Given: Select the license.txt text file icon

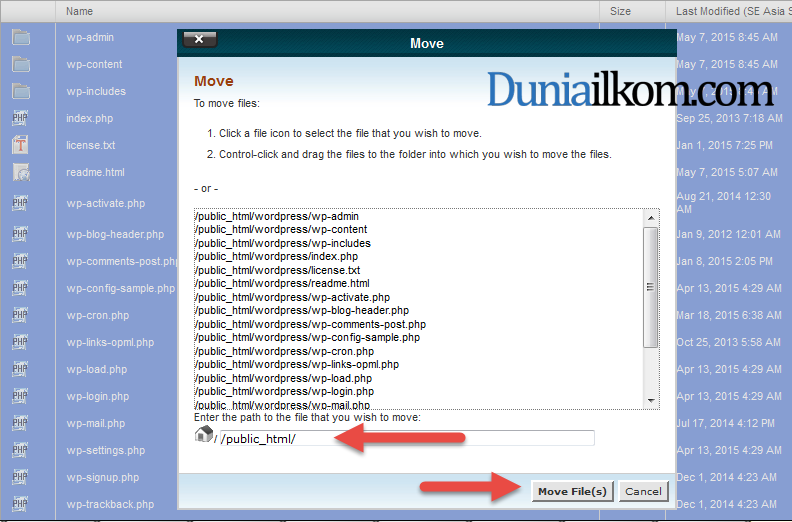Looking at the screenshot, I should tap(20, 146).
